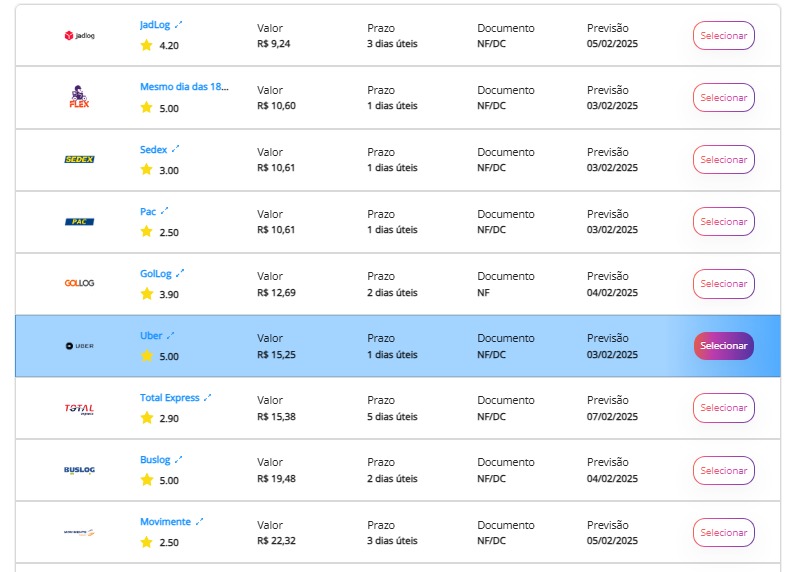Click the expand icon beside Movimente
This screenshot has height=572, width=792.
(x=199, y=521)
